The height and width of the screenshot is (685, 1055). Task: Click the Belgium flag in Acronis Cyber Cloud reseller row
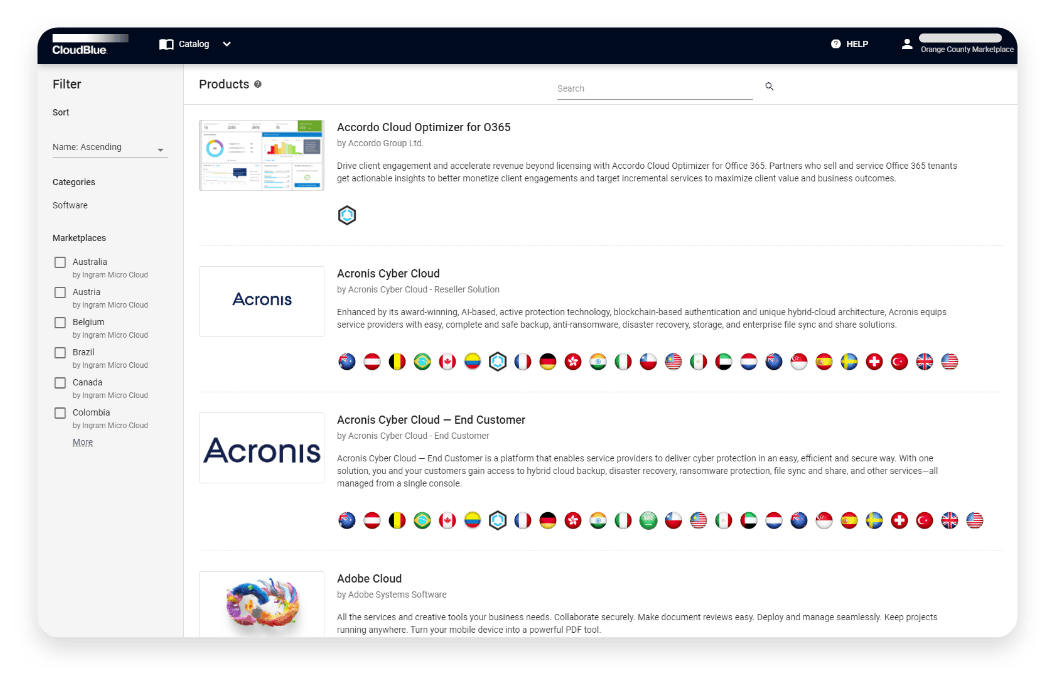click(x=397, y=361)
